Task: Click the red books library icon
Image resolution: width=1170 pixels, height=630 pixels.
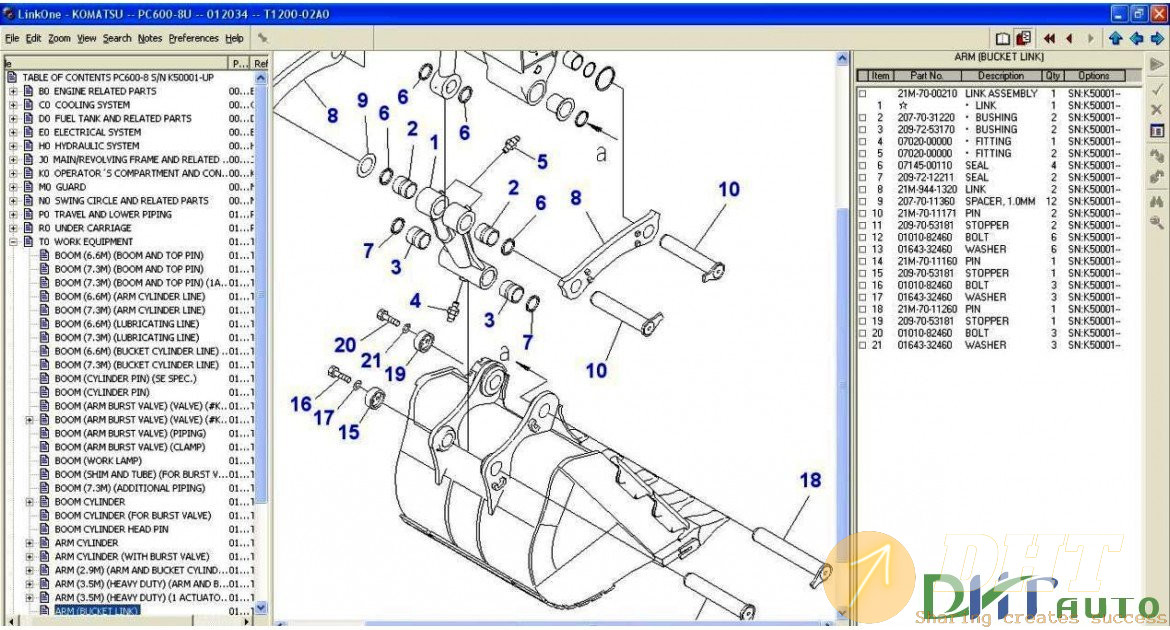Action: [x=1024, y=38]
